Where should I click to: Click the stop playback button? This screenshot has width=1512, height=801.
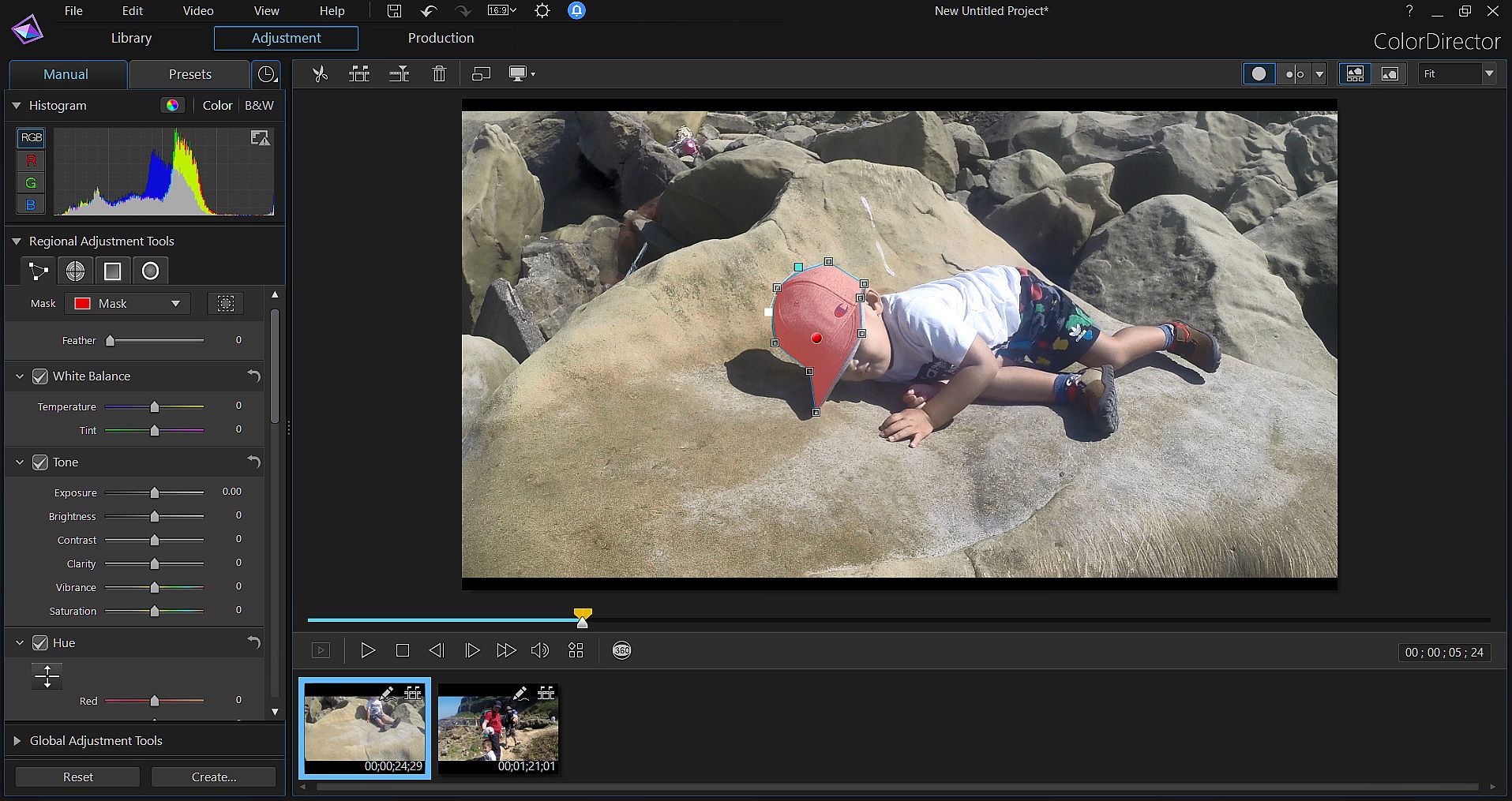[x=402, y=650]
